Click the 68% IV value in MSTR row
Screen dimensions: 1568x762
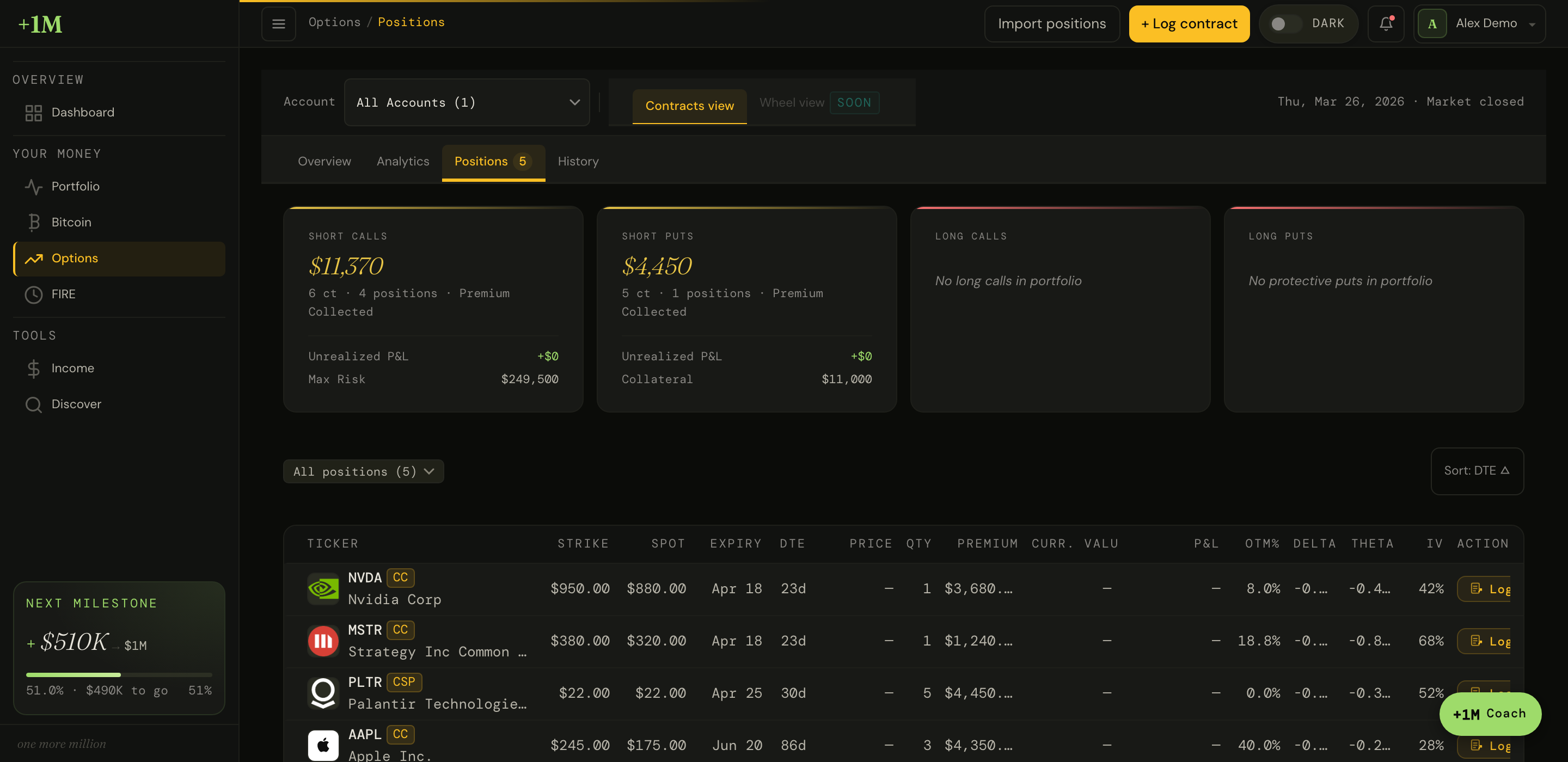(1430, 641)
